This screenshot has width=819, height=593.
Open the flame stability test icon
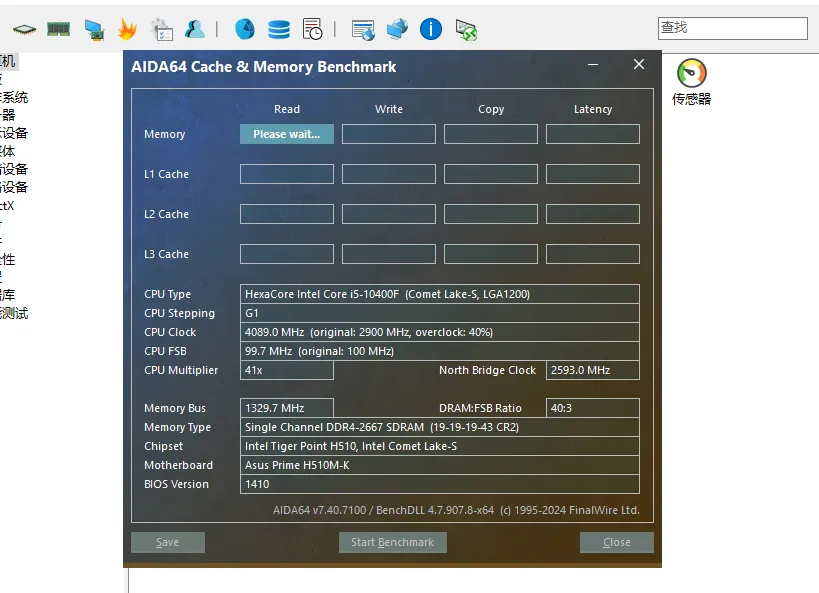[x=127, y=29]
